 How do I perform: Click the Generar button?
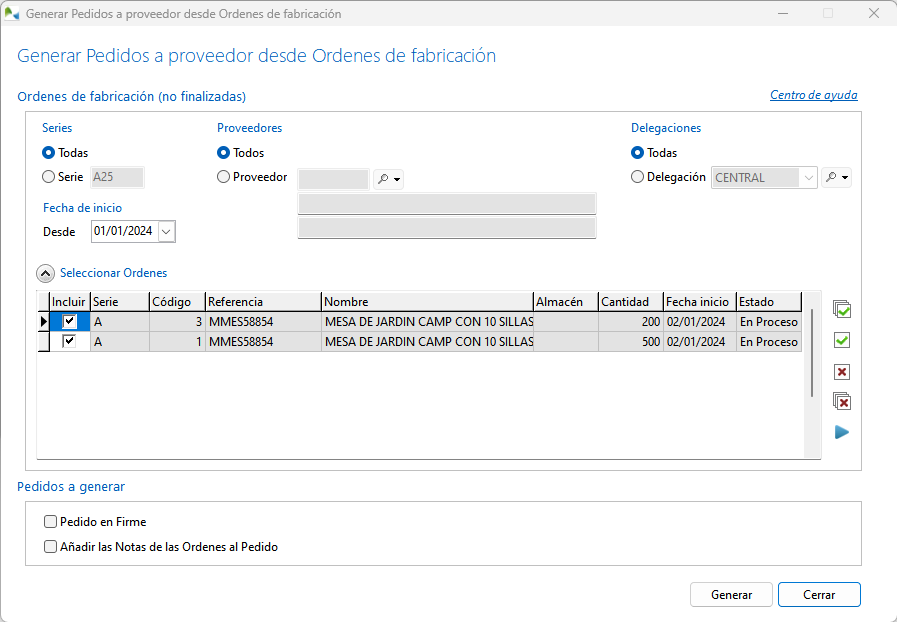coord(731,594)
